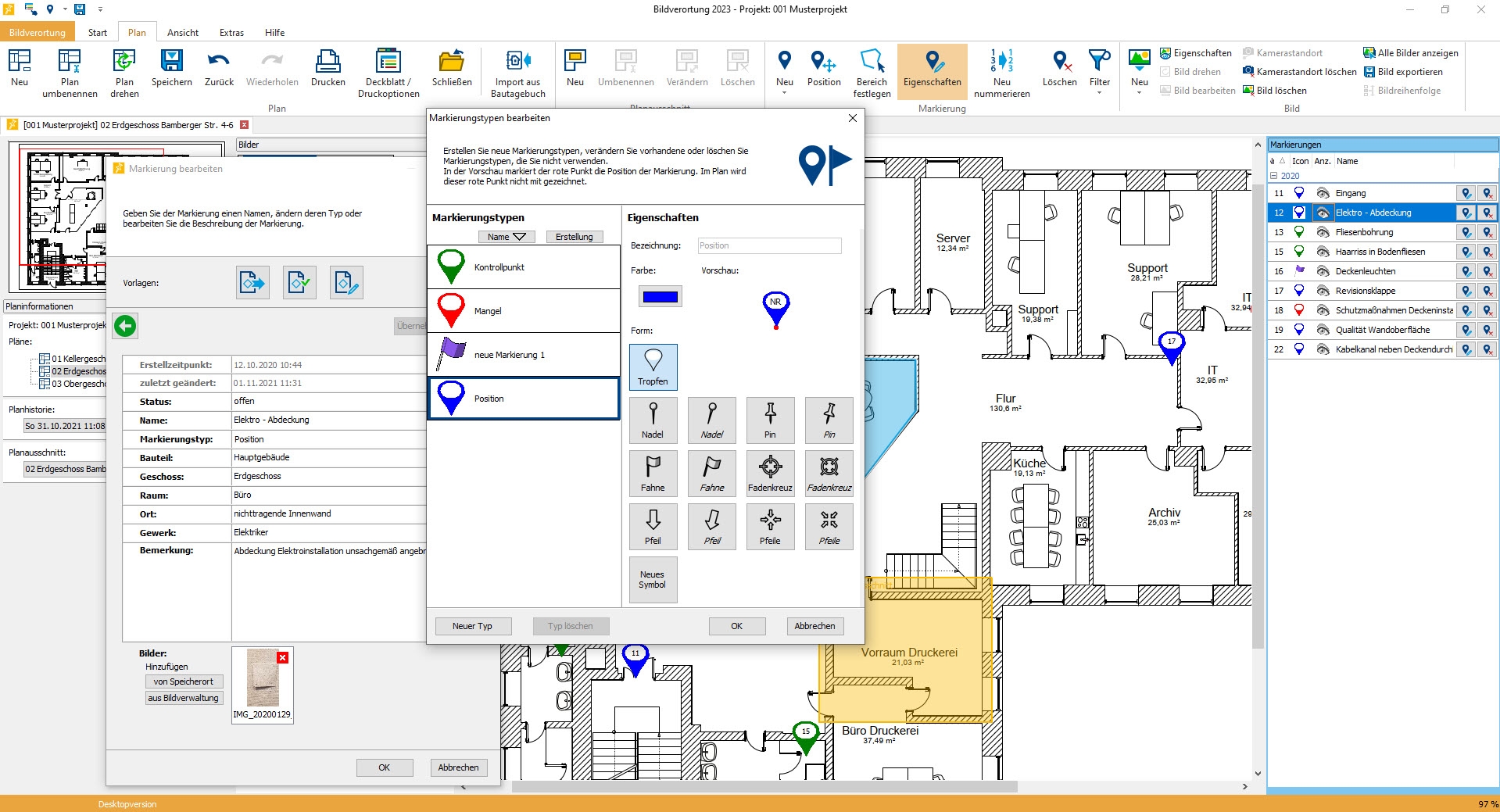This screenshot has height=812, width=1500.
Task: Save the plan with Speichern
Action: coord(171,69)
